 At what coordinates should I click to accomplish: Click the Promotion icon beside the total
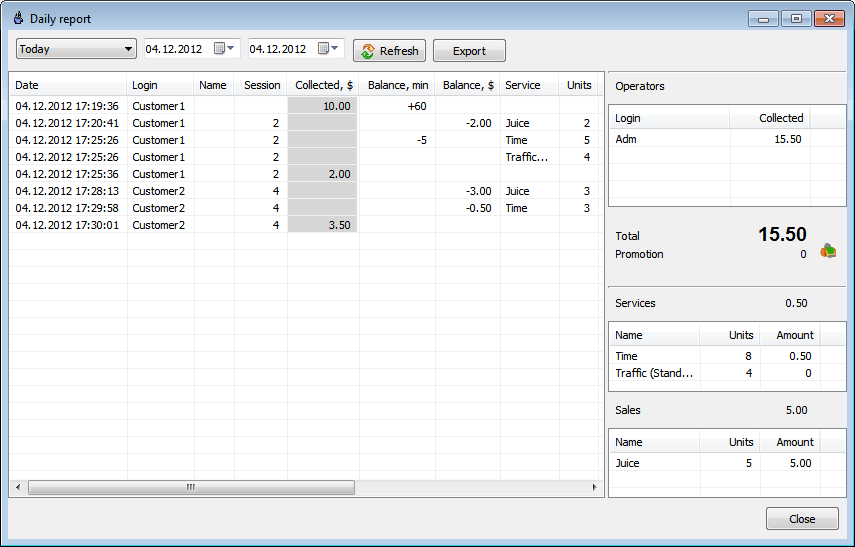point(827,251)
